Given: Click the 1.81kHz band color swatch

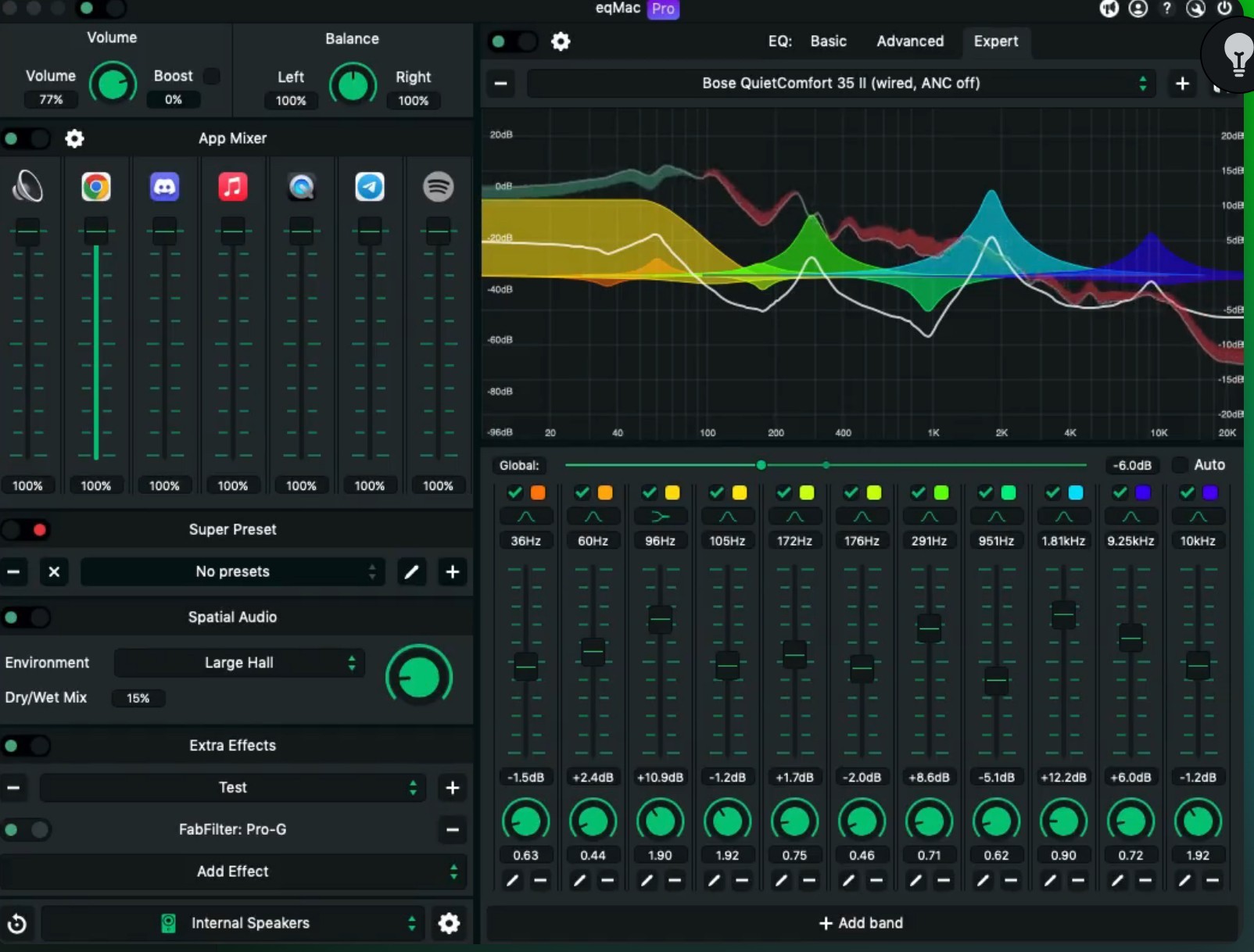Looking at the screenshot, I should [x=1076, y=492].
